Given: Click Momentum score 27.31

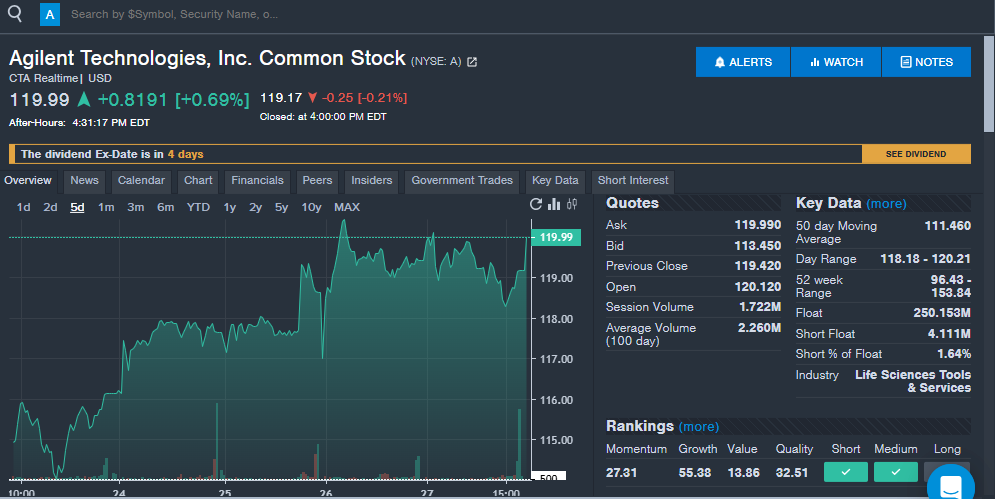Looking at the screenshot, I should point(621,473).
